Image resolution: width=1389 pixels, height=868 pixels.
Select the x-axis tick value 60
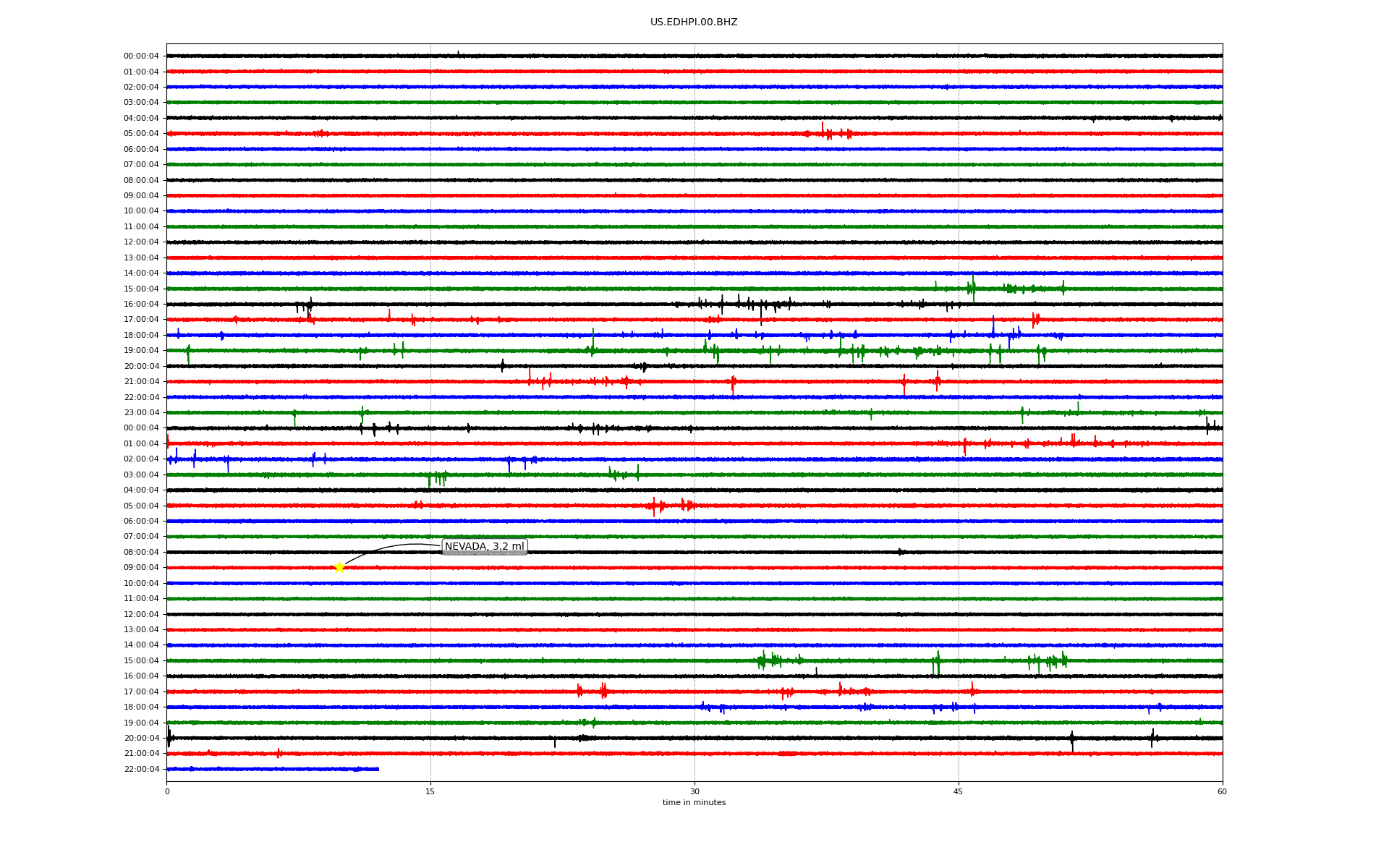1222,791
